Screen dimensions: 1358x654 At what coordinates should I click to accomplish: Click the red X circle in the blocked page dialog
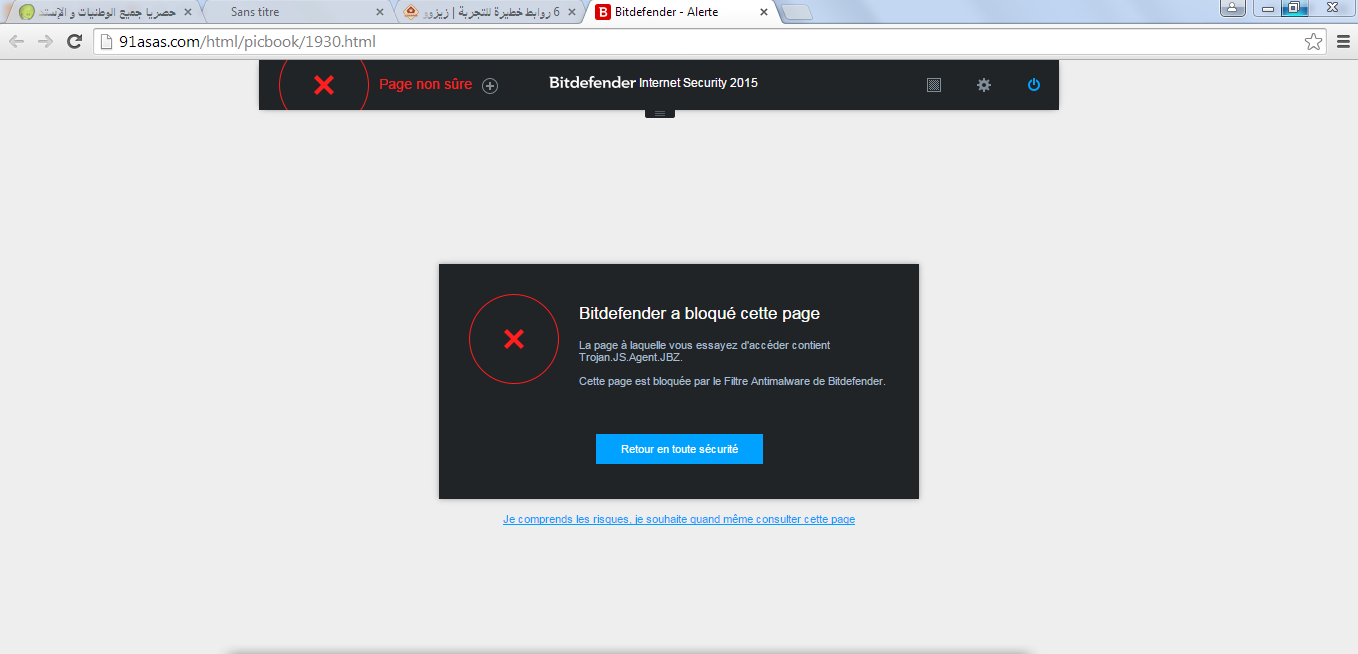coord(514,339)
